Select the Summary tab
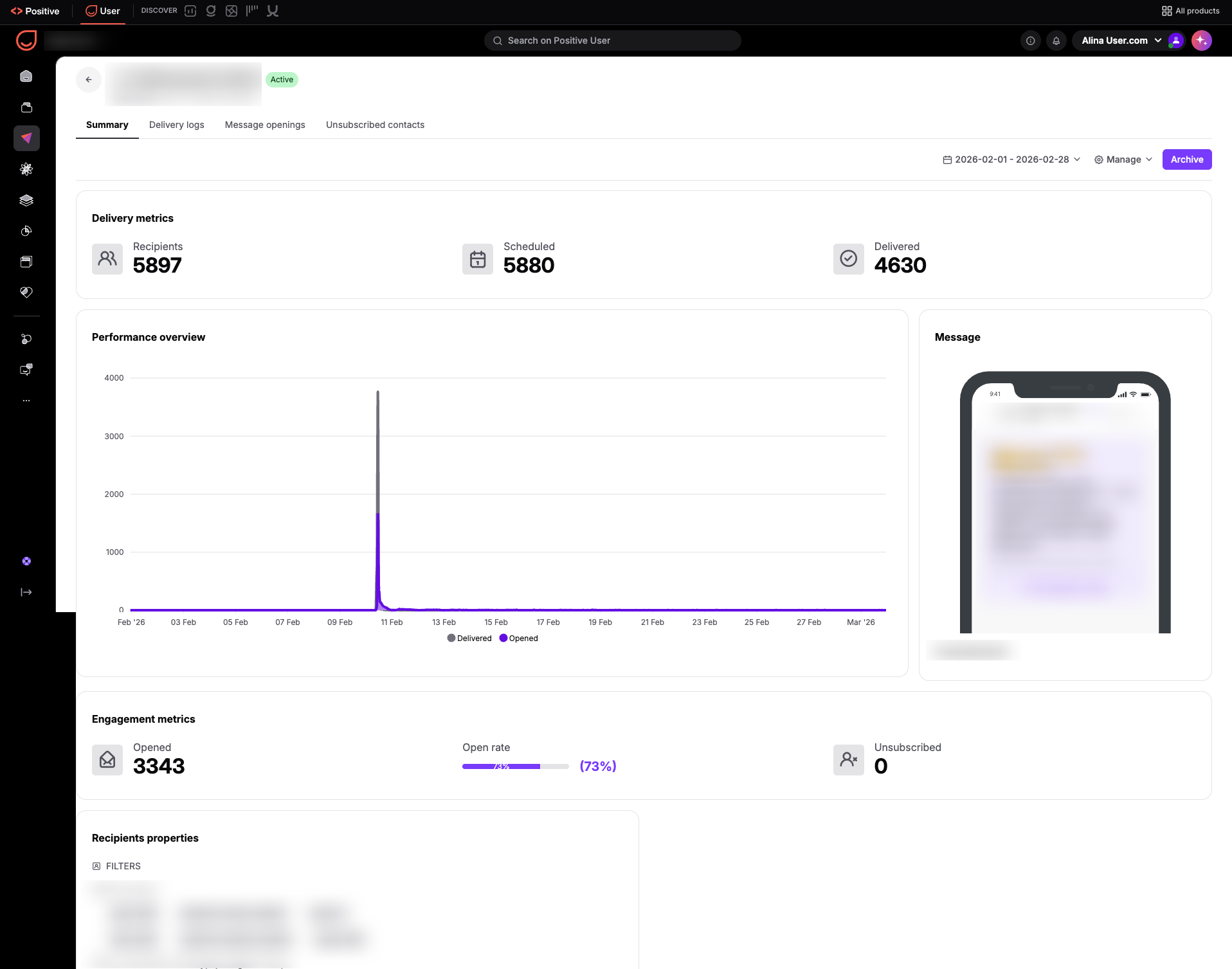 pos(107,125)
